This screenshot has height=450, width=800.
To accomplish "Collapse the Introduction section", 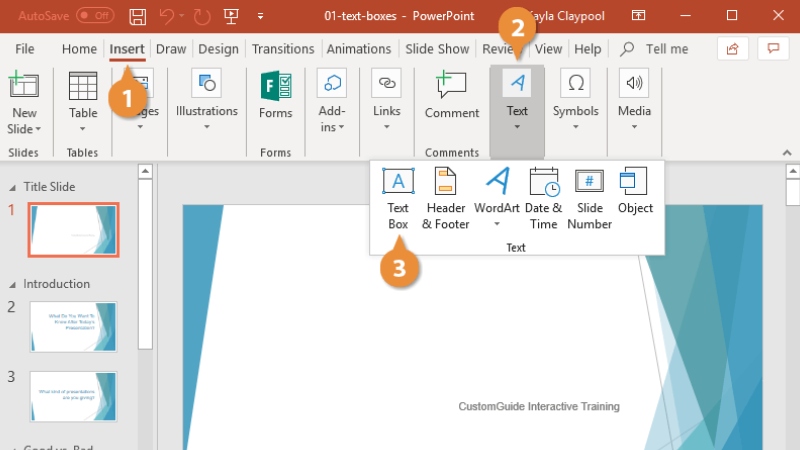I will pos(12,285).
